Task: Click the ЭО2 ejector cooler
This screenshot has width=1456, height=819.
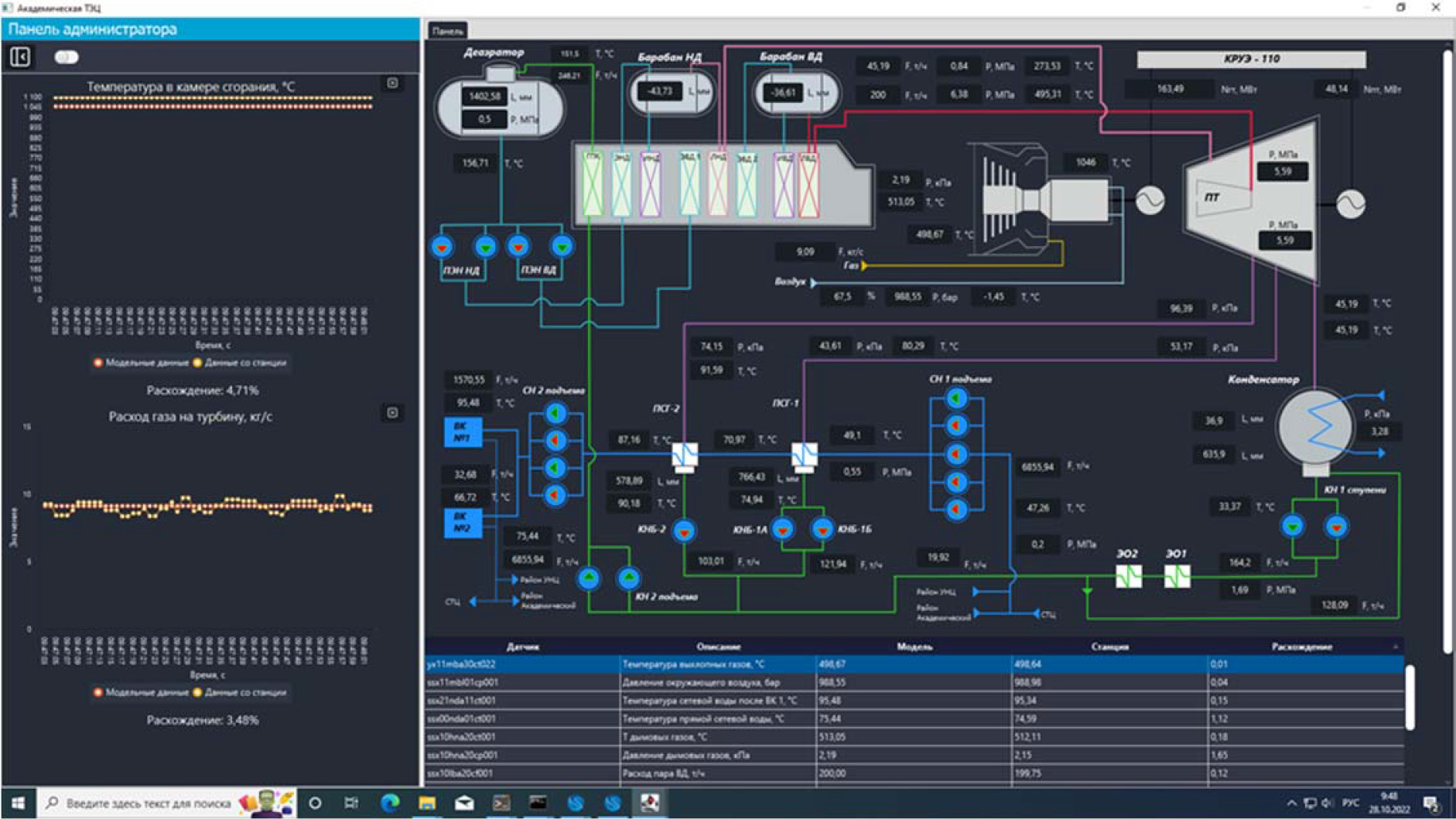Action: point(1129,576)
